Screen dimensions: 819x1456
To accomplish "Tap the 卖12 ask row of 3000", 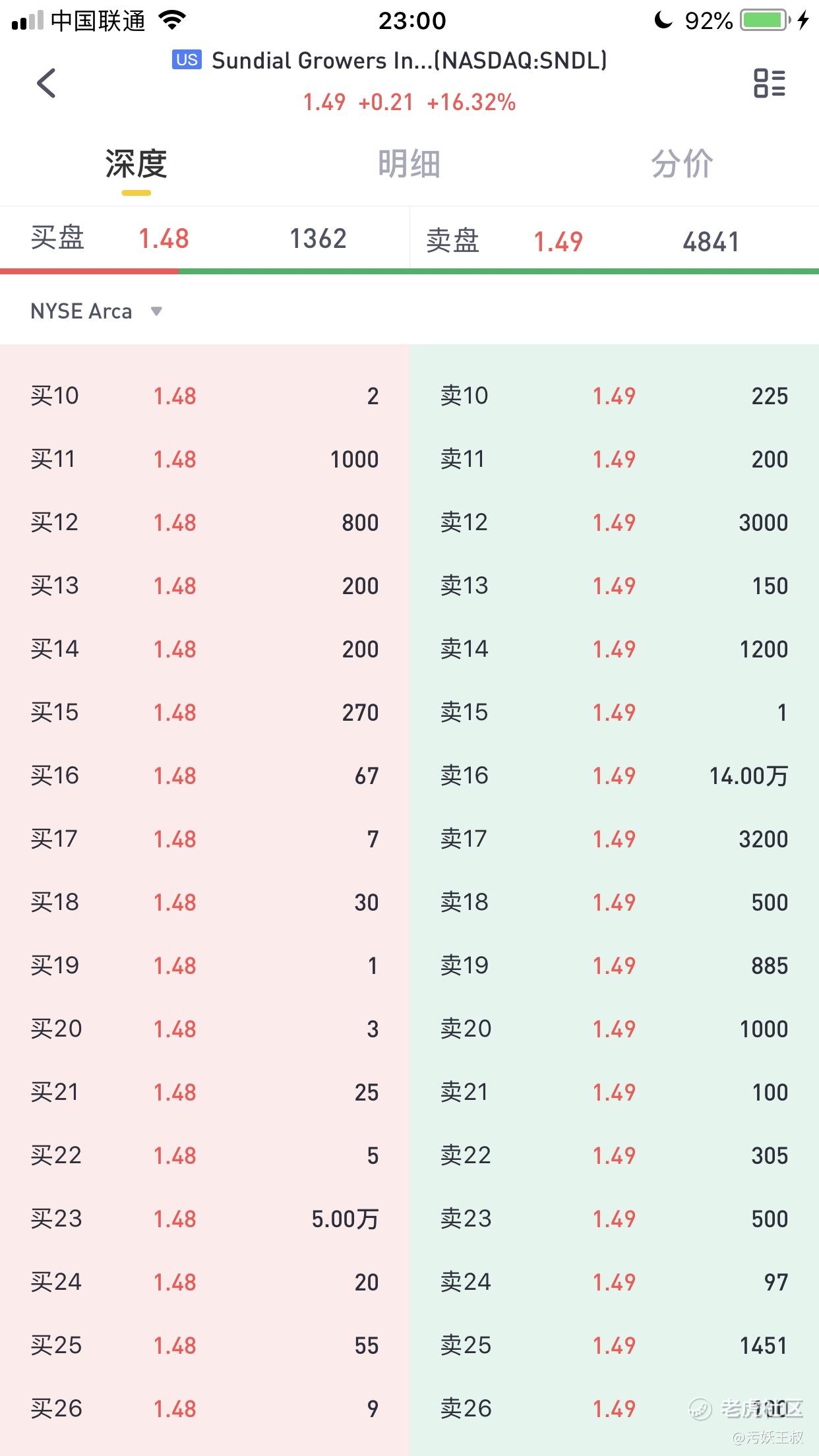I will point(613,522).
